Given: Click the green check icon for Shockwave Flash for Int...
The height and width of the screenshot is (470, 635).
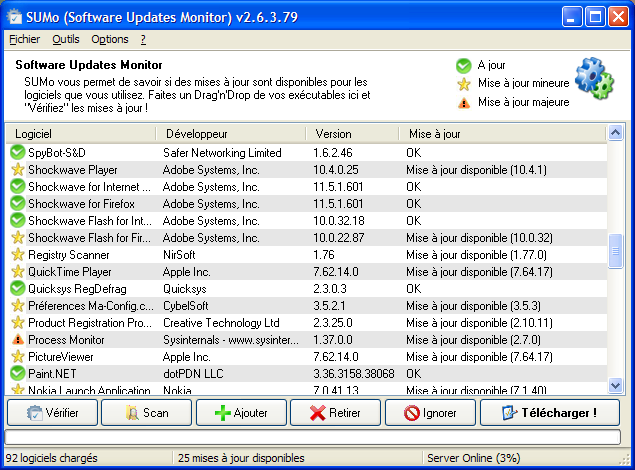Looking at the screenshot, I should (17, 220).
